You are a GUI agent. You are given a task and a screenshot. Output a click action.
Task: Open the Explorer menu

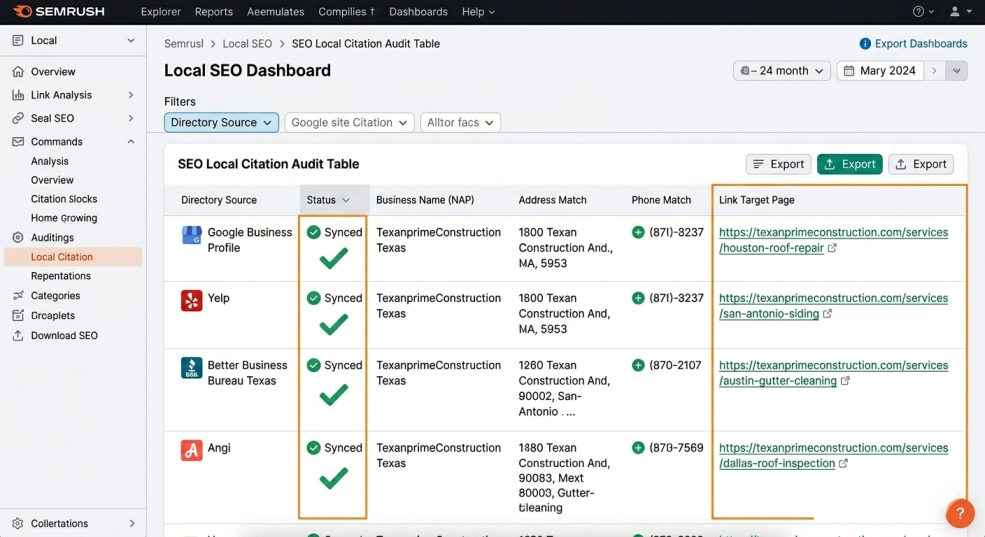point(161,11)
